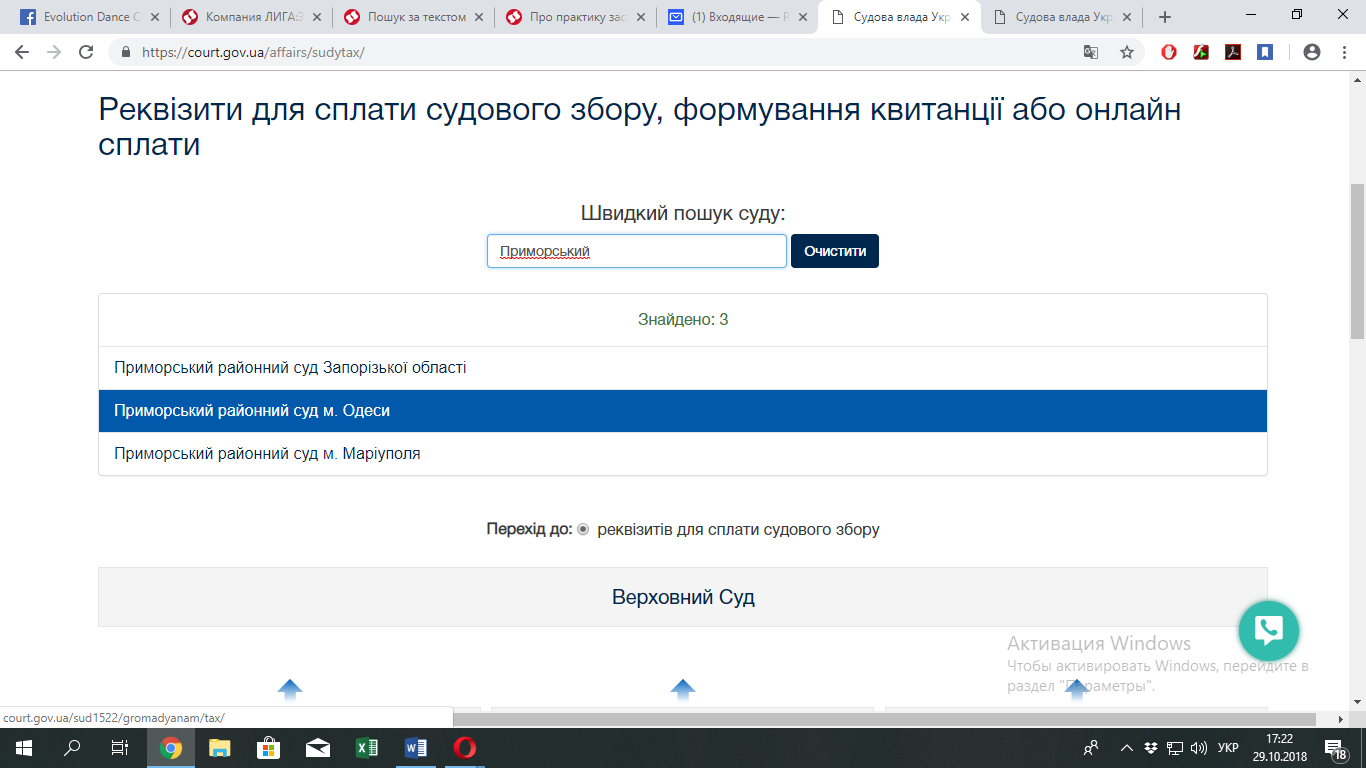Expand hidden system tray icons chevron

pyautogui.click(x=1127, y=748)
